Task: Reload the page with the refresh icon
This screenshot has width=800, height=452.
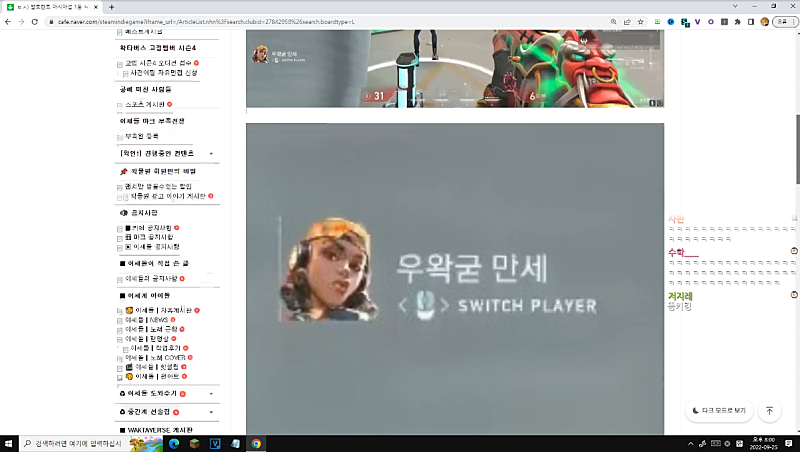Action: [x=35, y=21]
